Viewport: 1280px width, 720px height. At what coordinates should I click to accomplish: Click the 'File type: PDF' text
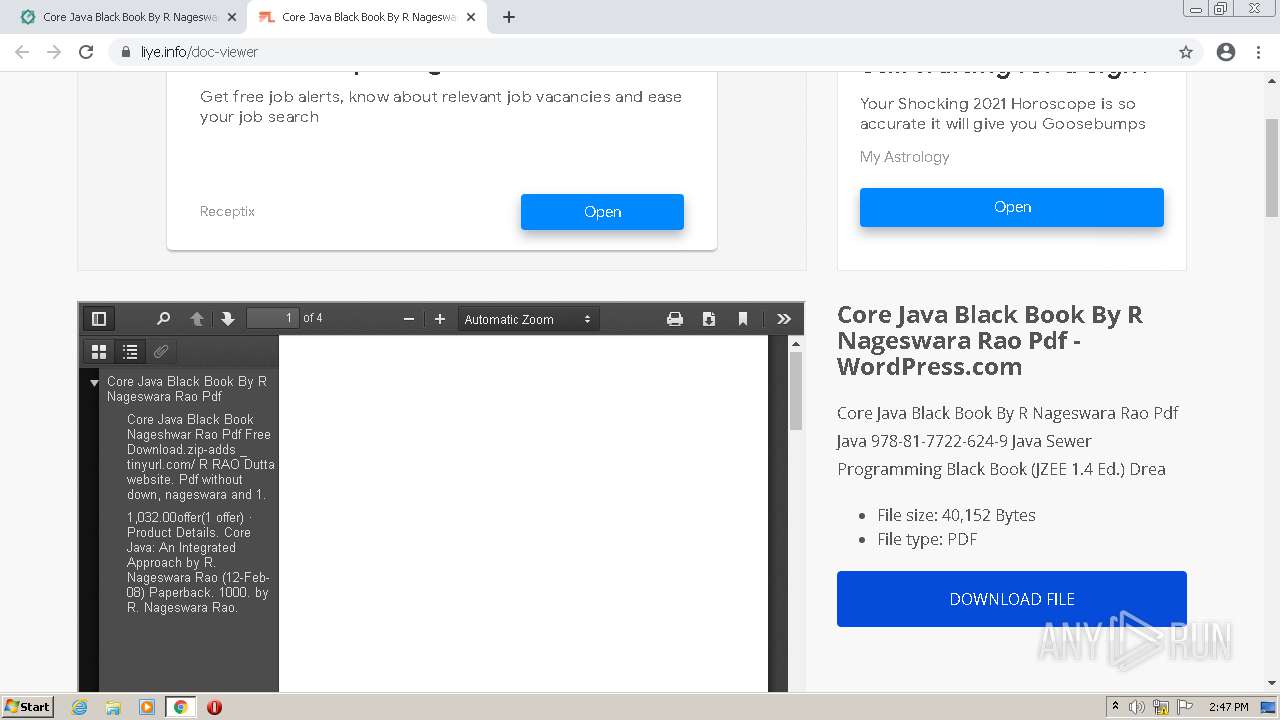coord(927,539)
